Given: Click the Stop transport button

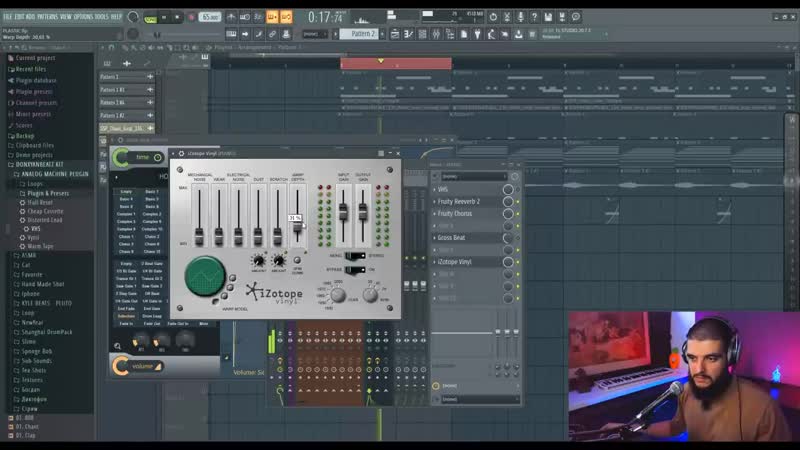Looking at the screenshot, I should 177,17.
